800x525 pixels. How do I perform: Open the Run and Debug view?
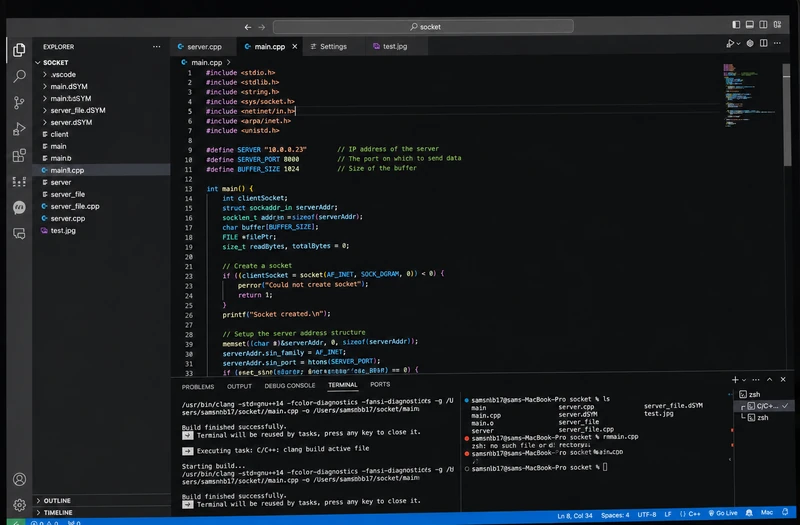point(19,129)
